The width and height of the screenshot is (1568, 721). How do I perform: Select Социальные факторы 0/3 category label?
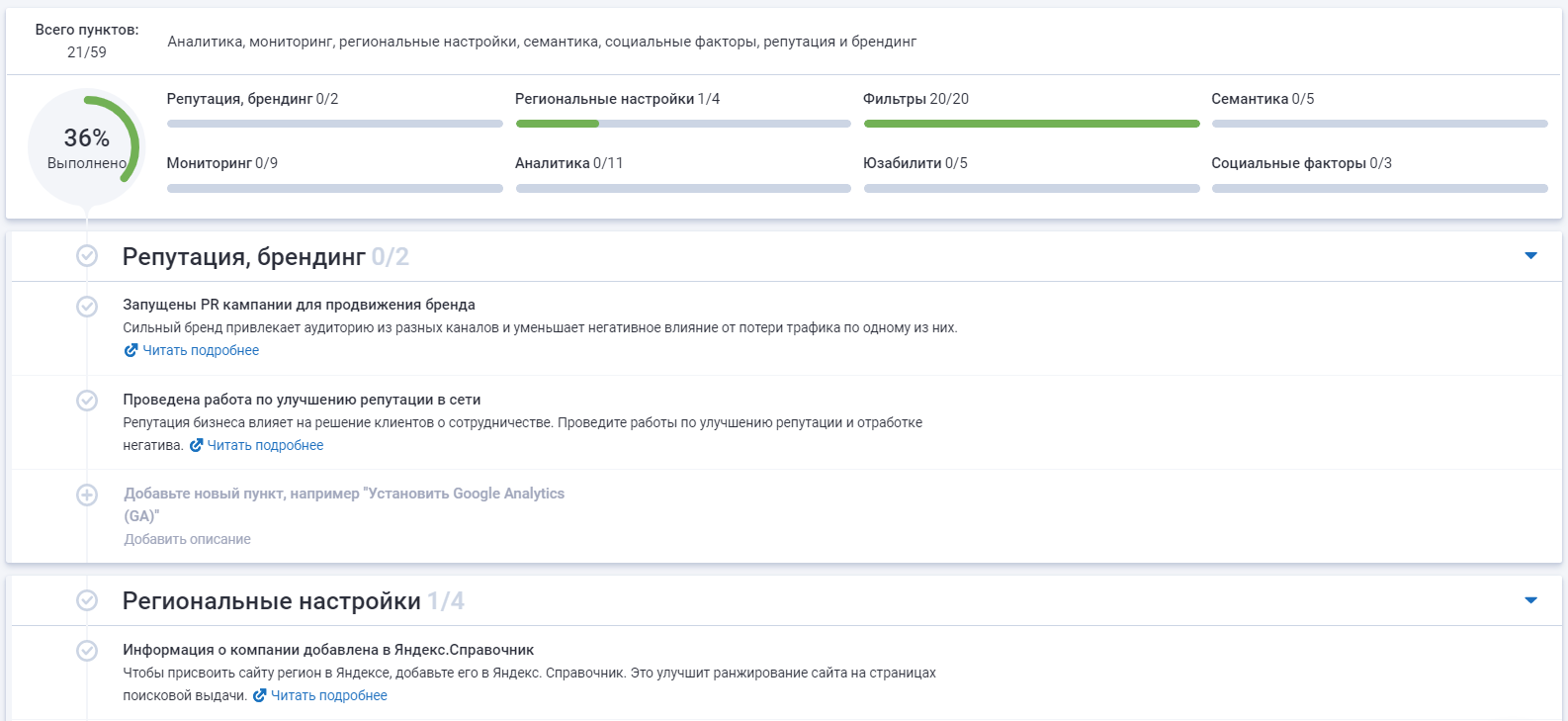pos(1301,163)
